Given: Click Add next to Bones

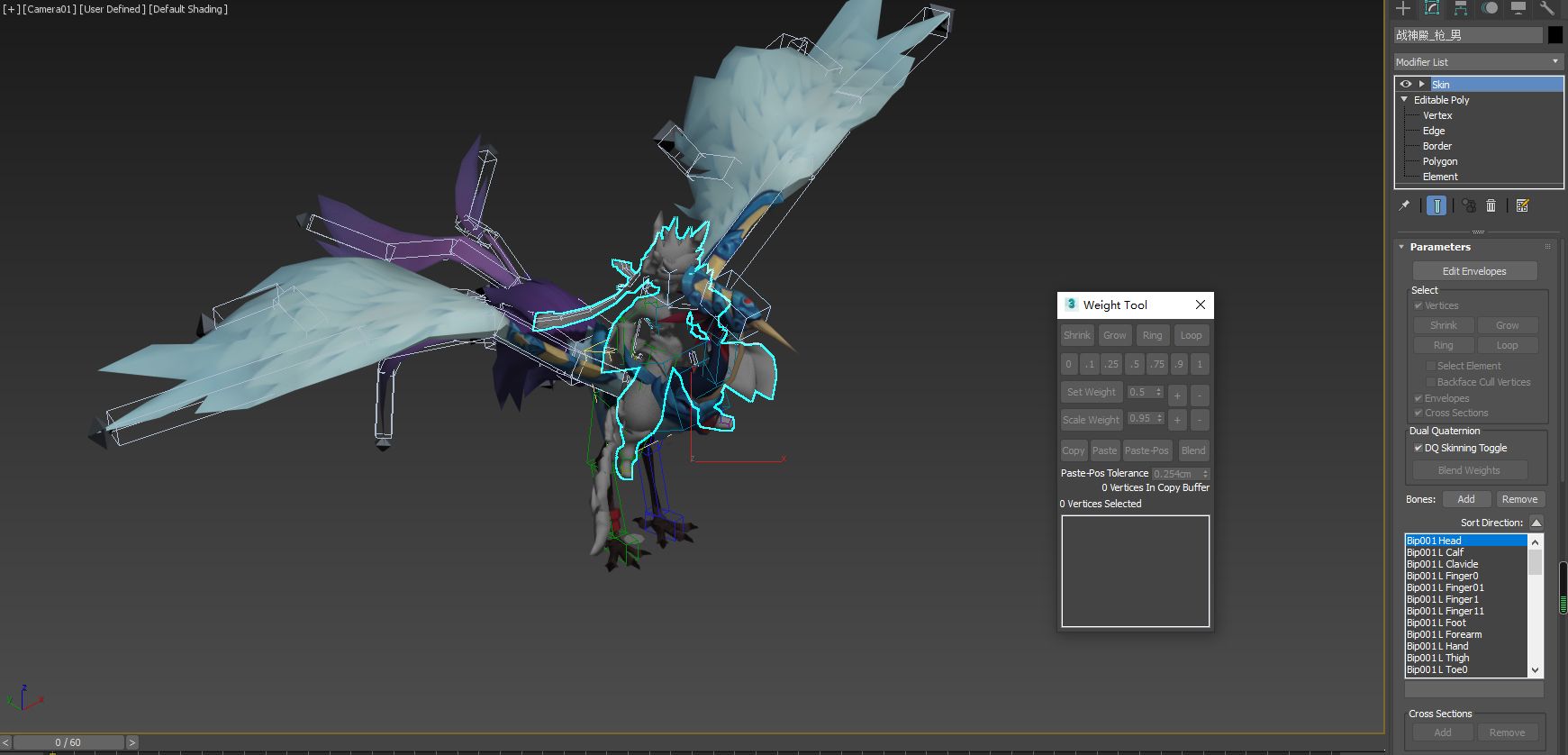Looking at the screenshot, I should coord(1466,499).
